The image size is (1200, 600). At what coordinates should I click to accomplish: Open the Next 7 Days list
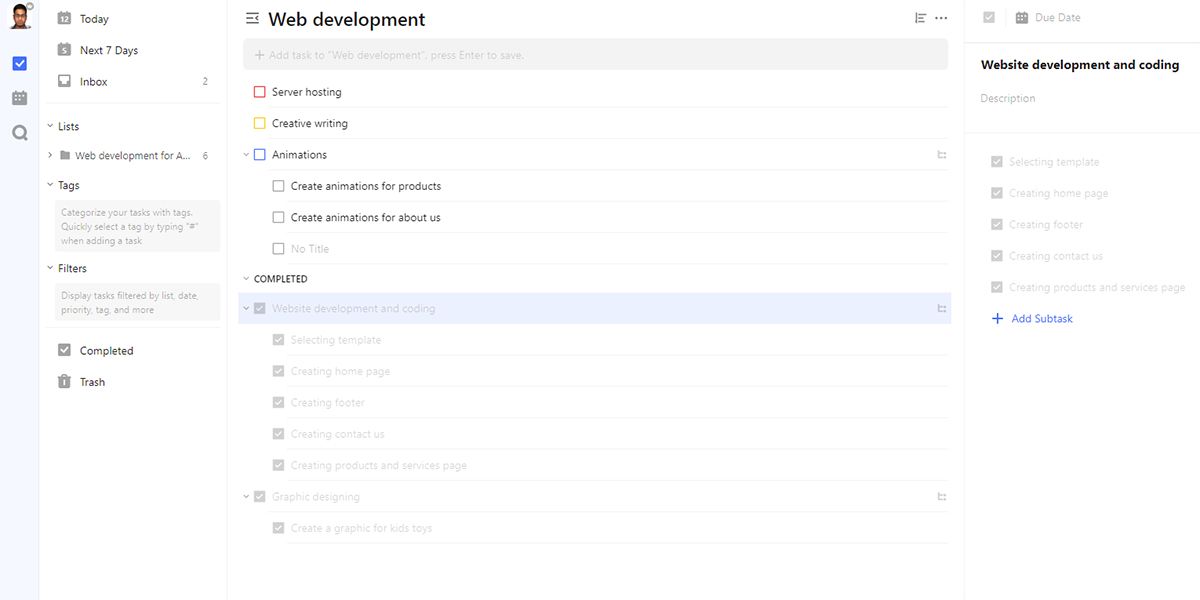tap(108, 50)
